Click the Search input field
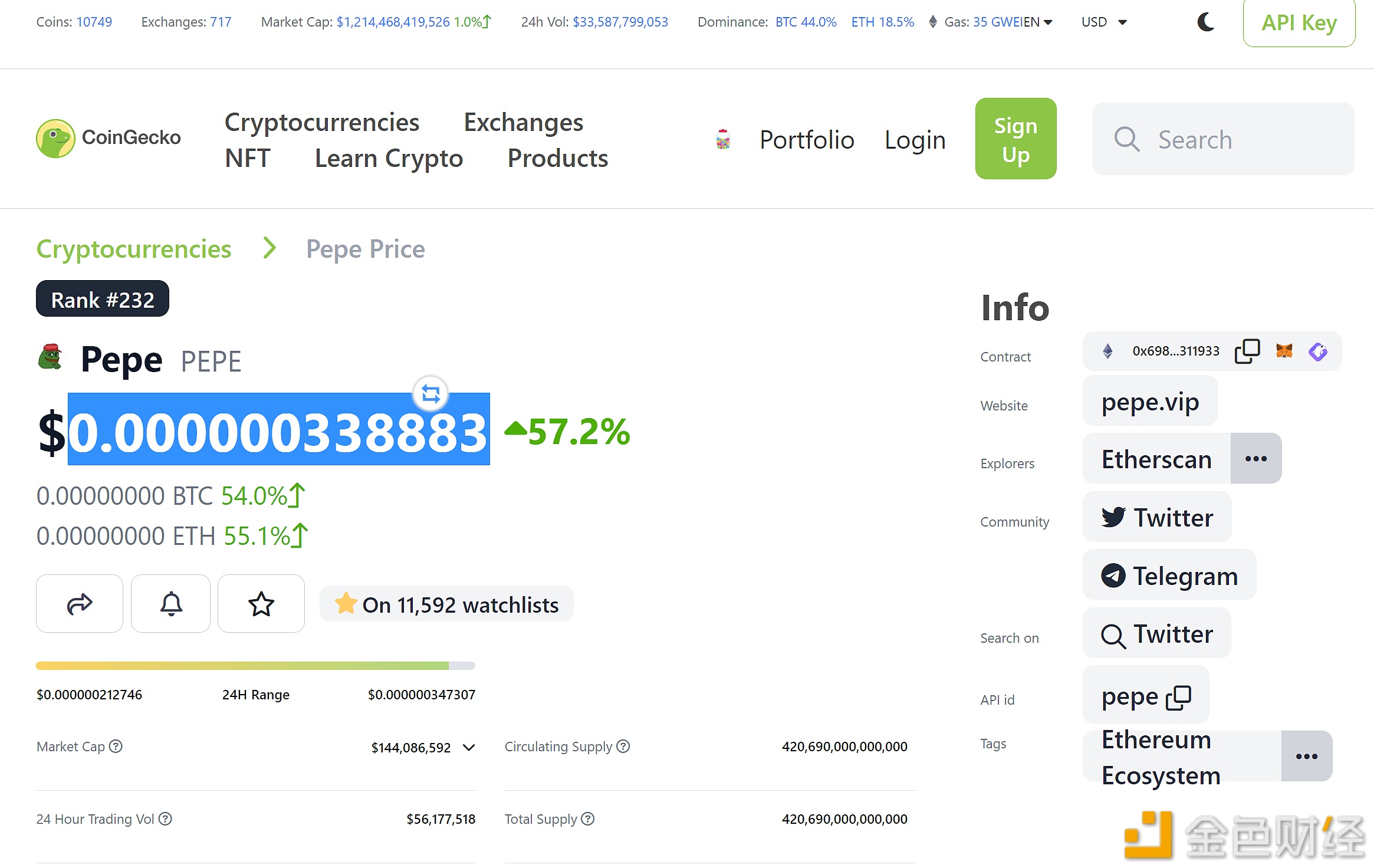This screenshot has width=1374, height=868. pyautogui.click(x=1223, y=139)
